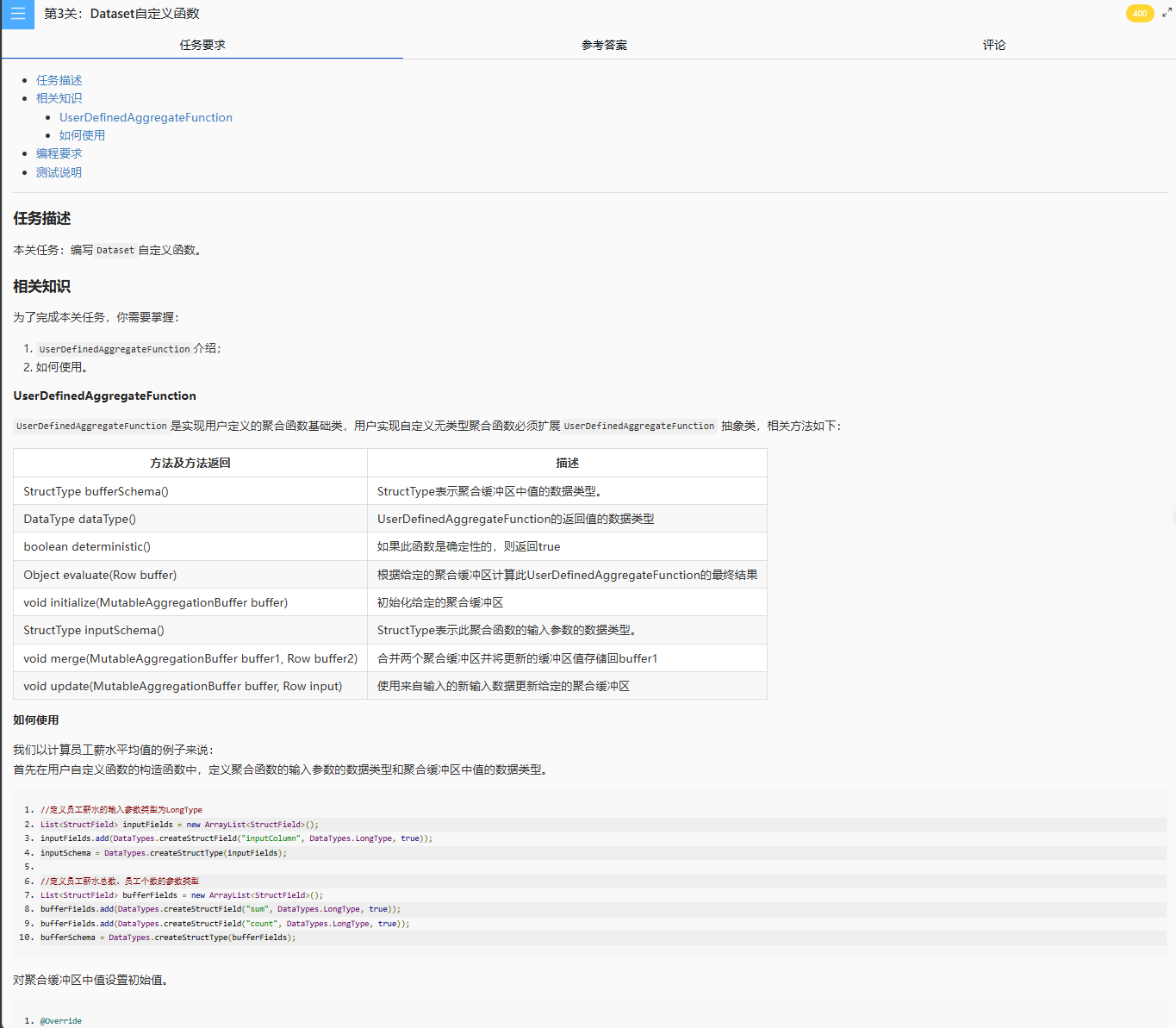
Task: Click the bufferSchema code line numbered 10
Action: 167,938
